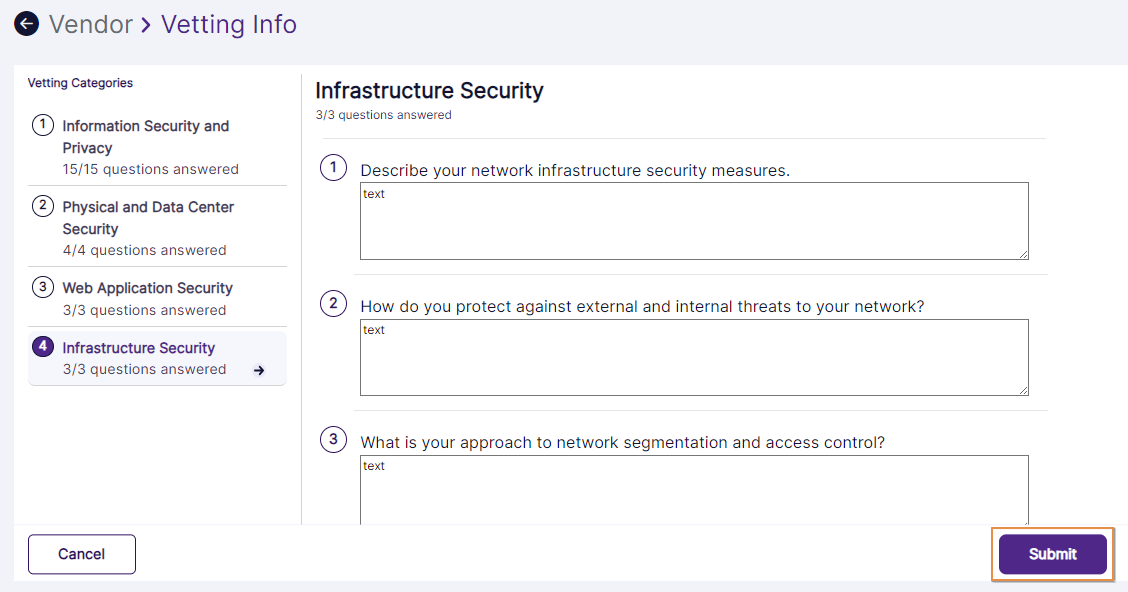Screen dimensions: 1128x592
Task: Click the arrow icon next to Infrastructure Security
Action: click(x=259, y=369)
